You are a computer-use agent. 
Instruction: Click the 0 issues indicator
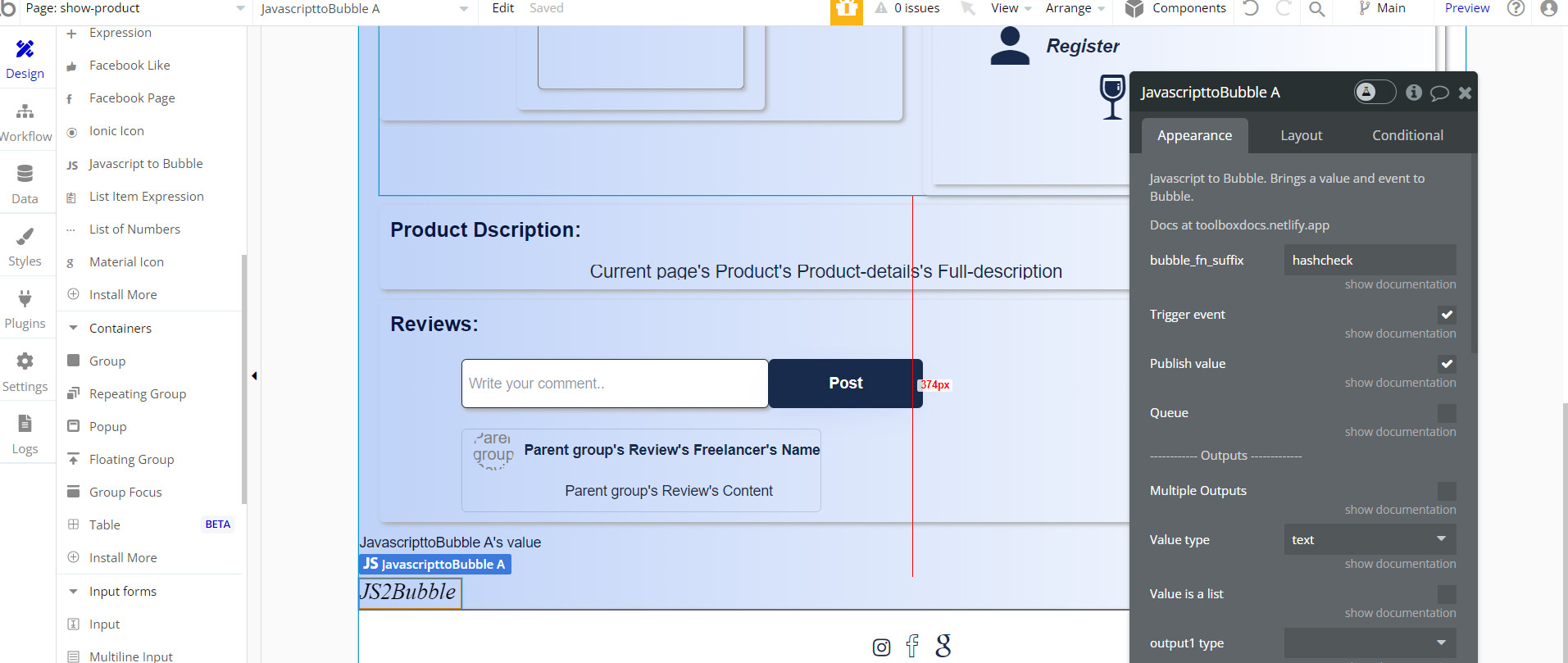click(x=907, y=8)
